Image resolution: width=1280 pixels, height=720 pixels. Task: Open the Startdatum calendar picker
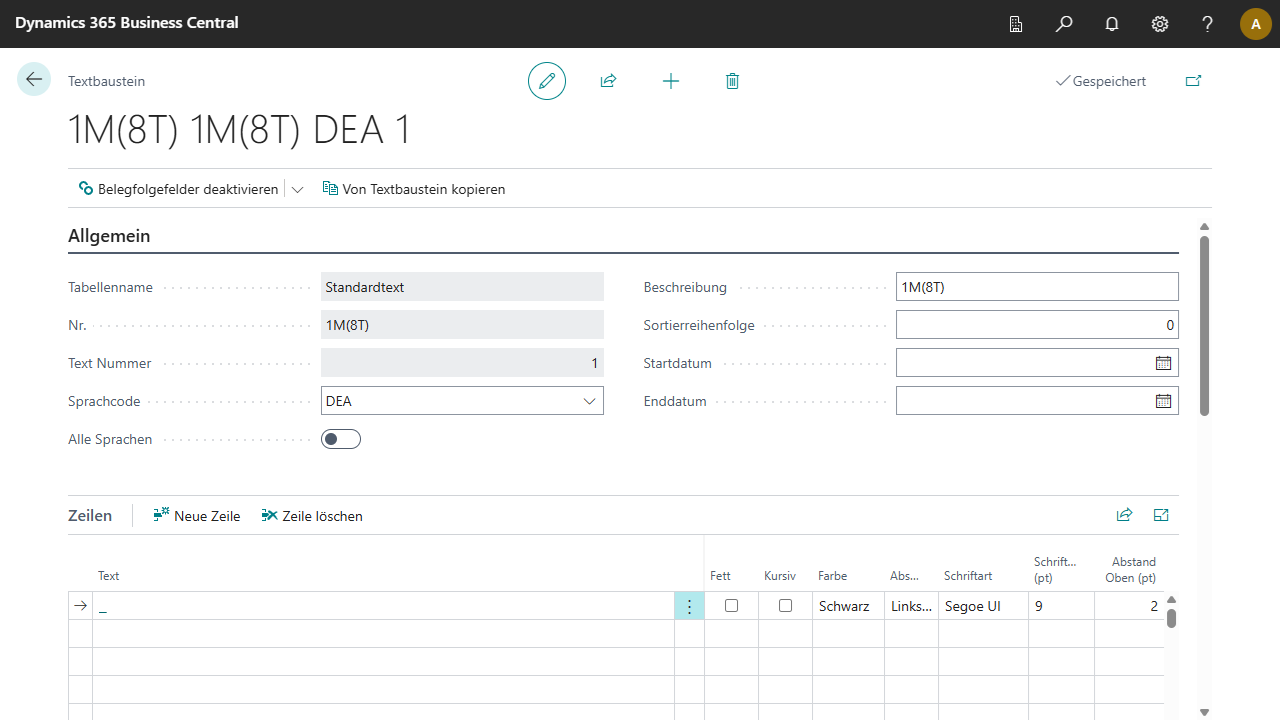pyautogui.click(x=1163, y=363)
